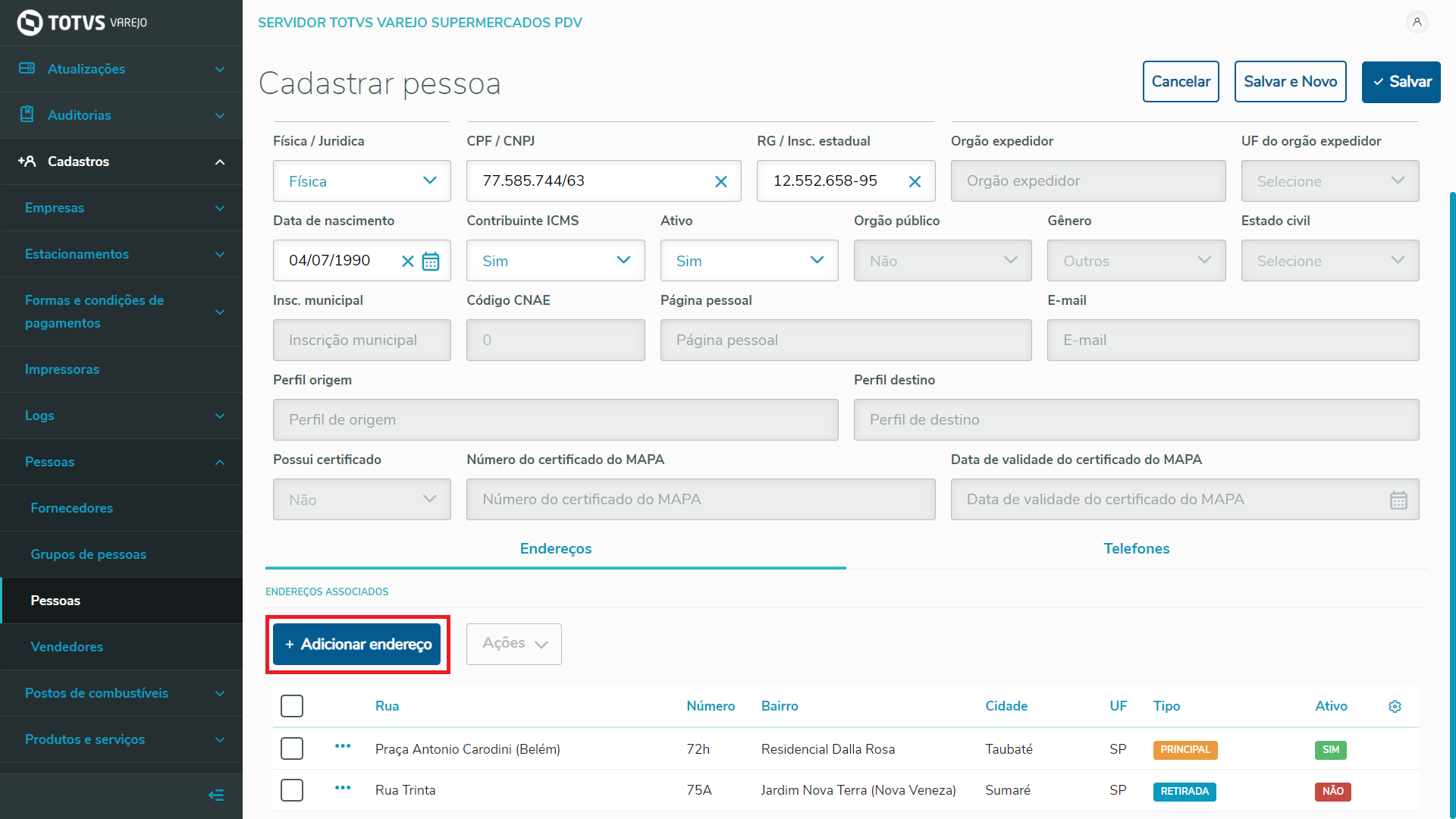Screen dimensions: 1456x819
Task: Open Fornecedores in the sidebar
Action: pos(72,508)
